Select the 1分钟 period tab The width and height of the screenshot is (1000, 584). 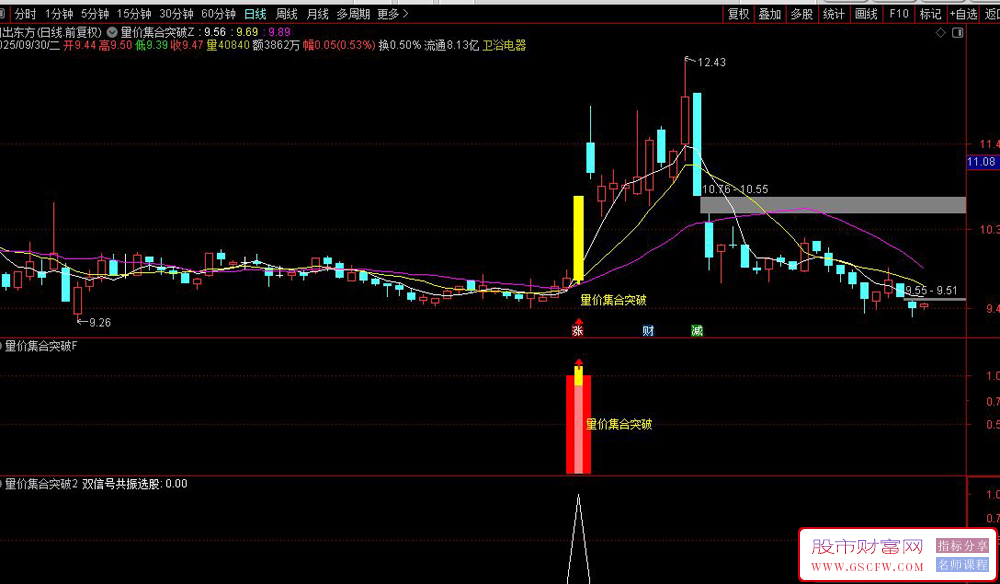pyautogui.click(x=59, y=13)
